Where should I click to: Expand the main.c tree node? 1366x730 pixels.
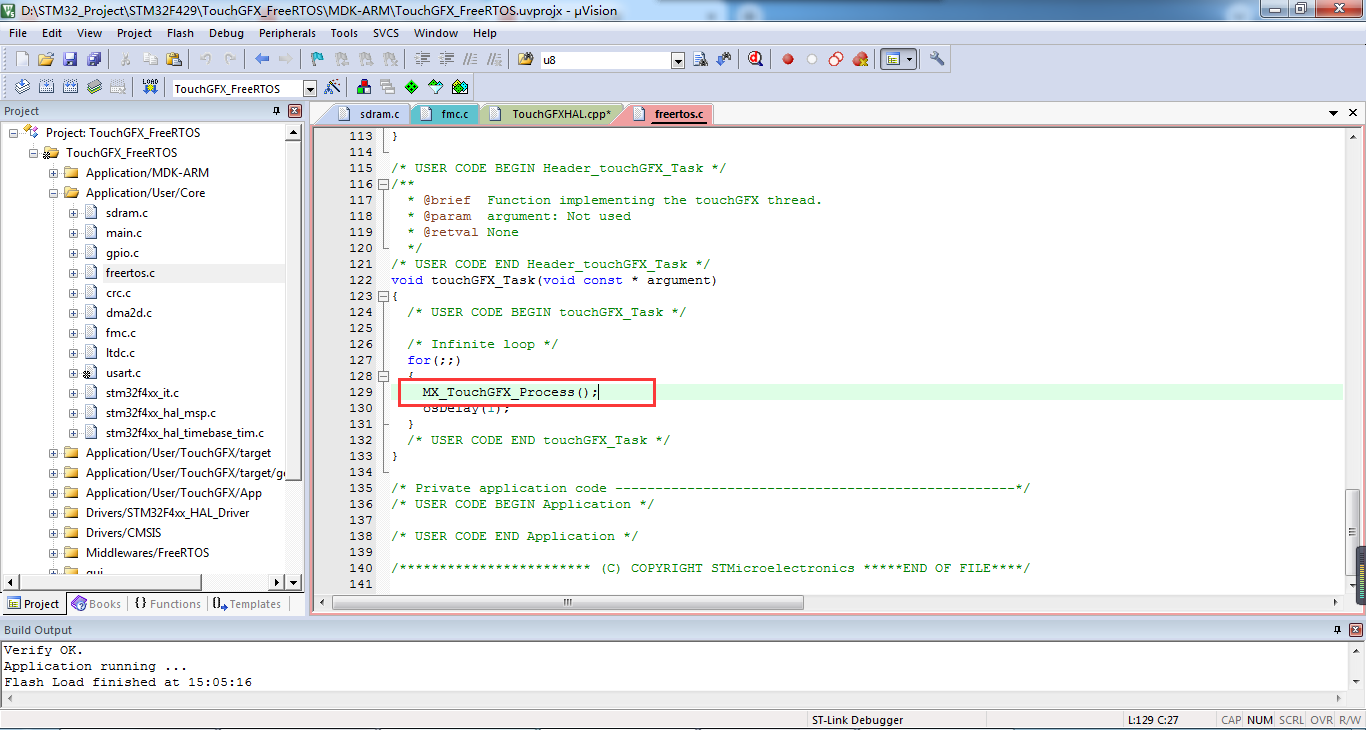[x=74, y=233]
